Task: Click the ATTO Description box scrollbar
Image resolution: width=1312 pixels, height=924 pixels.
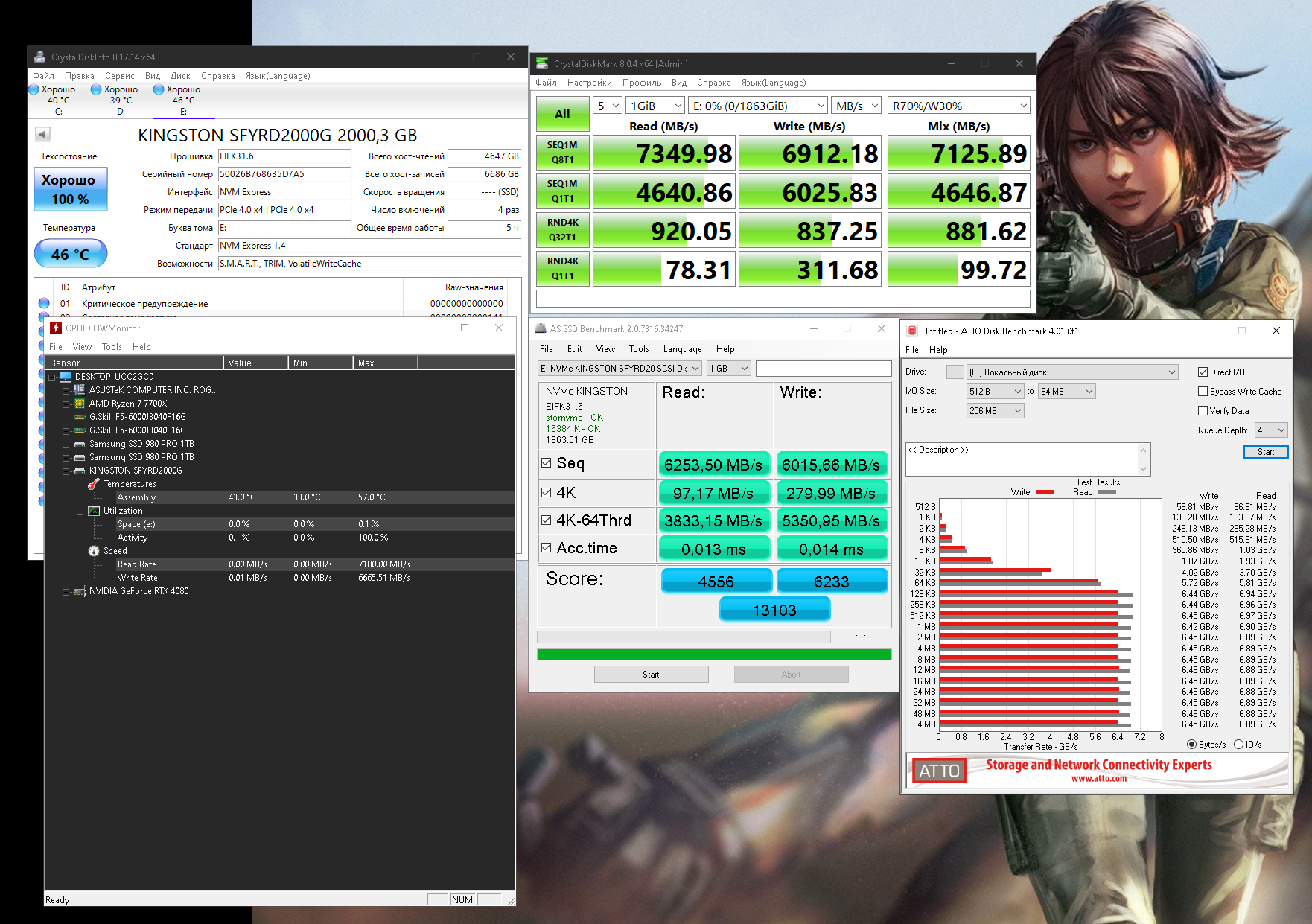Action: click(1144, 459)
